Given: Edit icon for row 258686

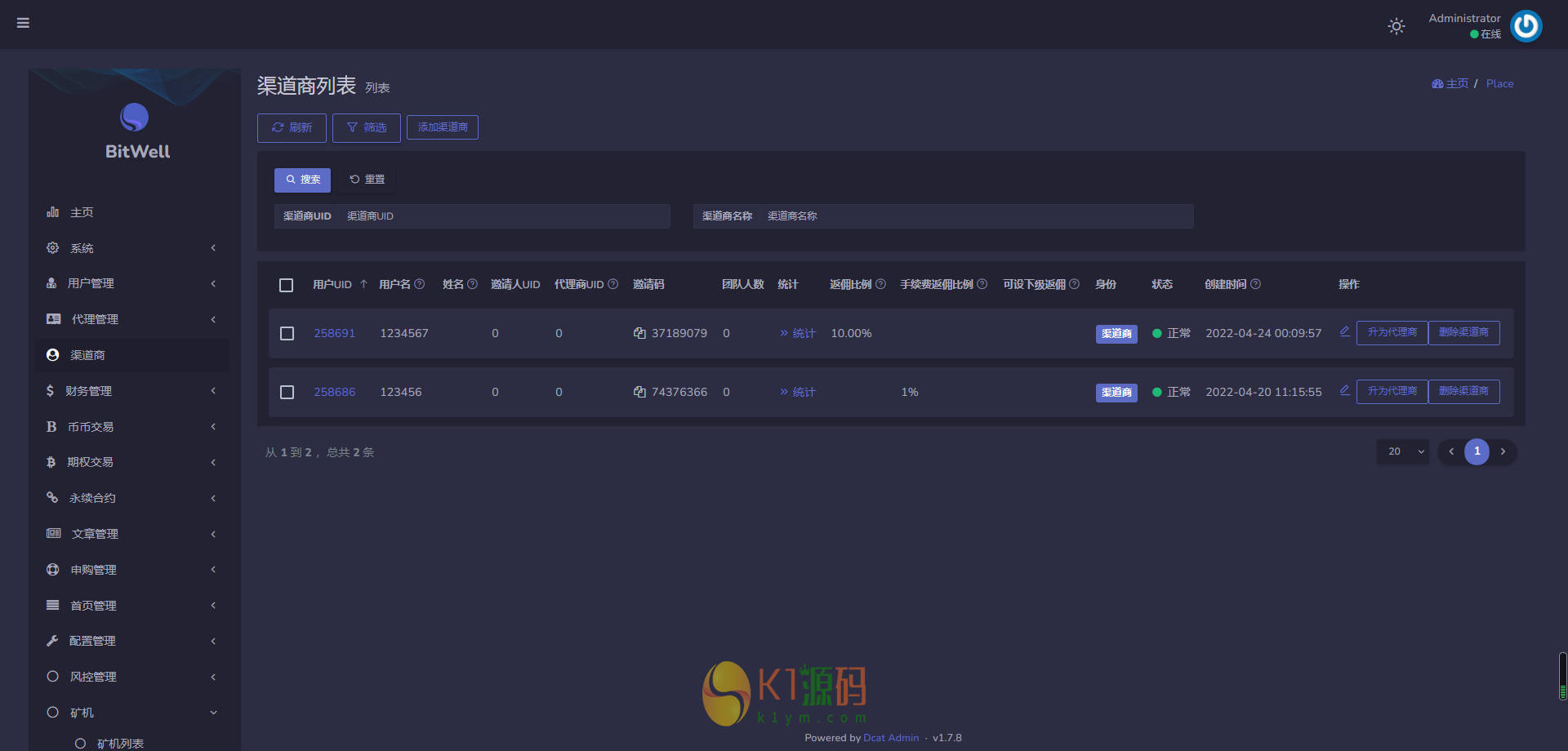Looking at the screenshot, I should (1344, 390).
